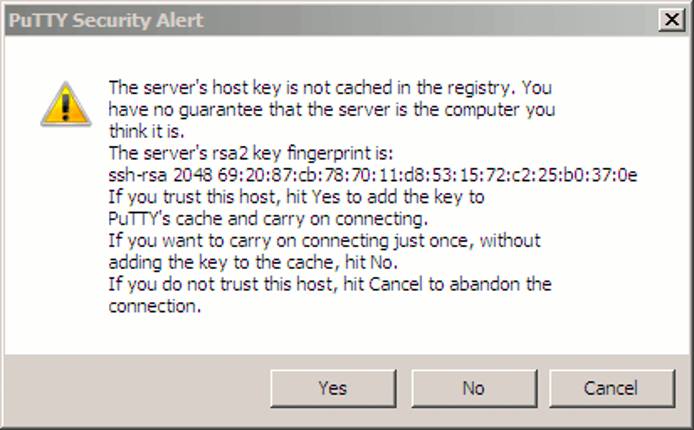This screenshot has width=694, height=430.
Task: Click the "PuTTY's cache and carry on" line
Action: click(268, 218)
